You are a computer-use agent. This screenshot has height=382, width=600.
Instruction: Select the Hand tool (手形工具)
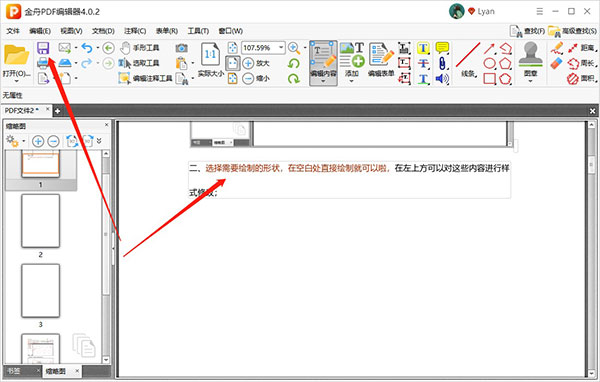(139, 48)
